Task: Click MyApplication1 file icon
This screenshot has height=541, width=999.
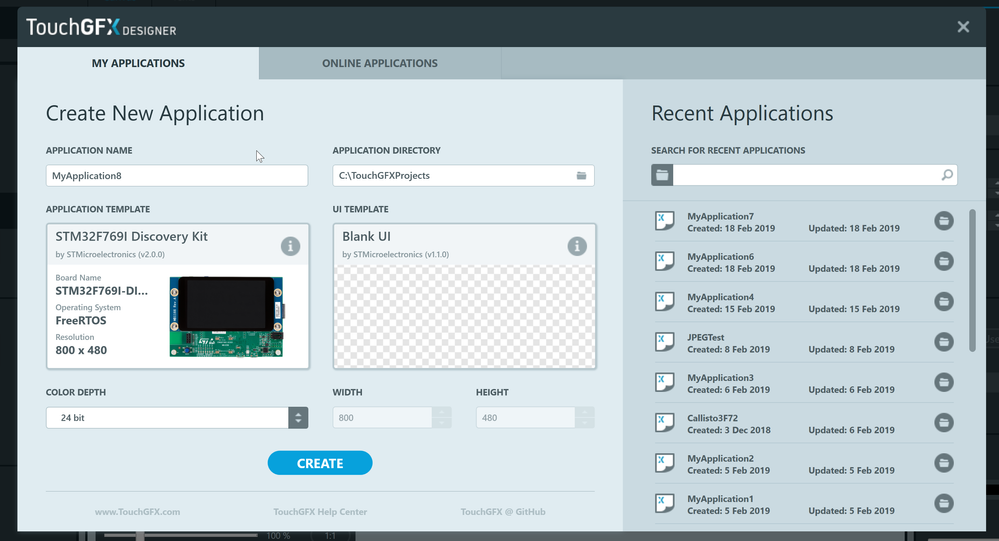Action: click(665, 503)
